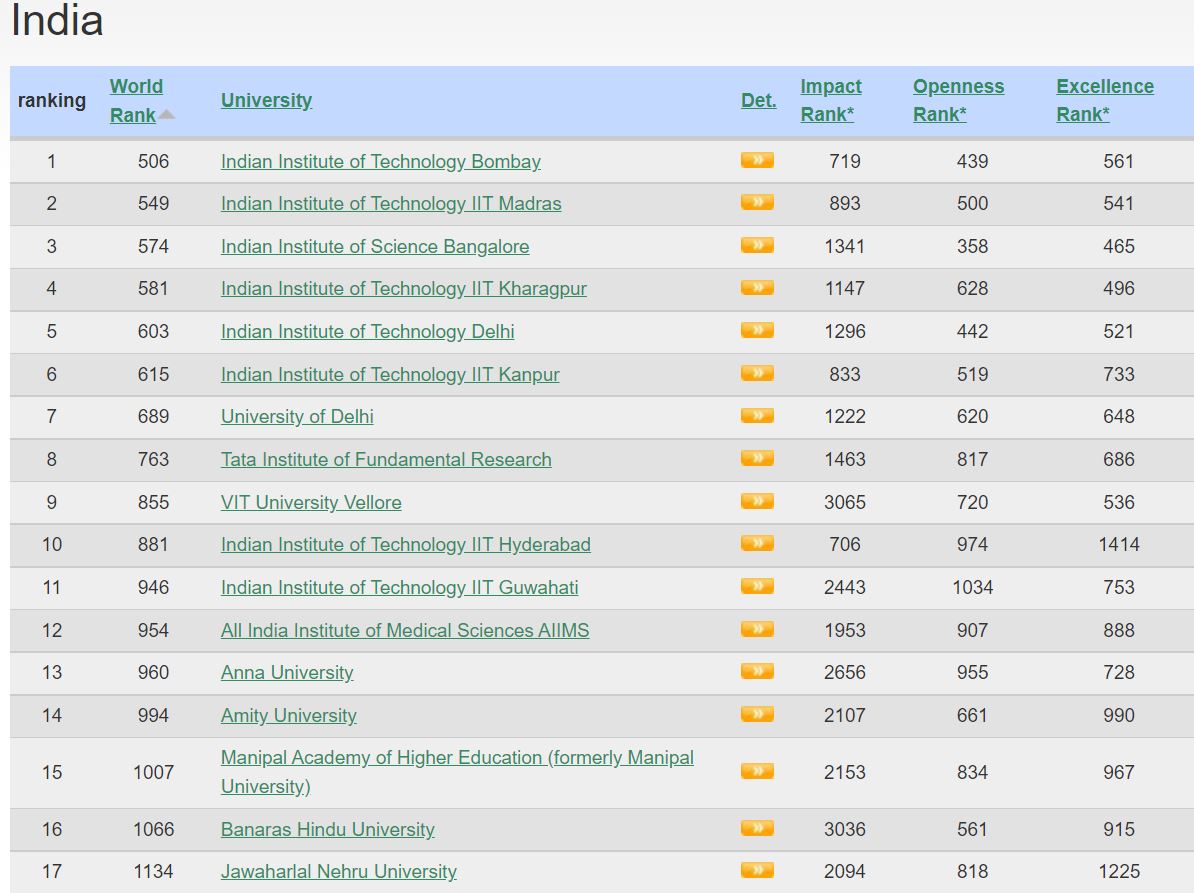Go to Indian Institute of Technology Delhi
This screenshot has width=1194, height=893.
[x=368, y=331]
